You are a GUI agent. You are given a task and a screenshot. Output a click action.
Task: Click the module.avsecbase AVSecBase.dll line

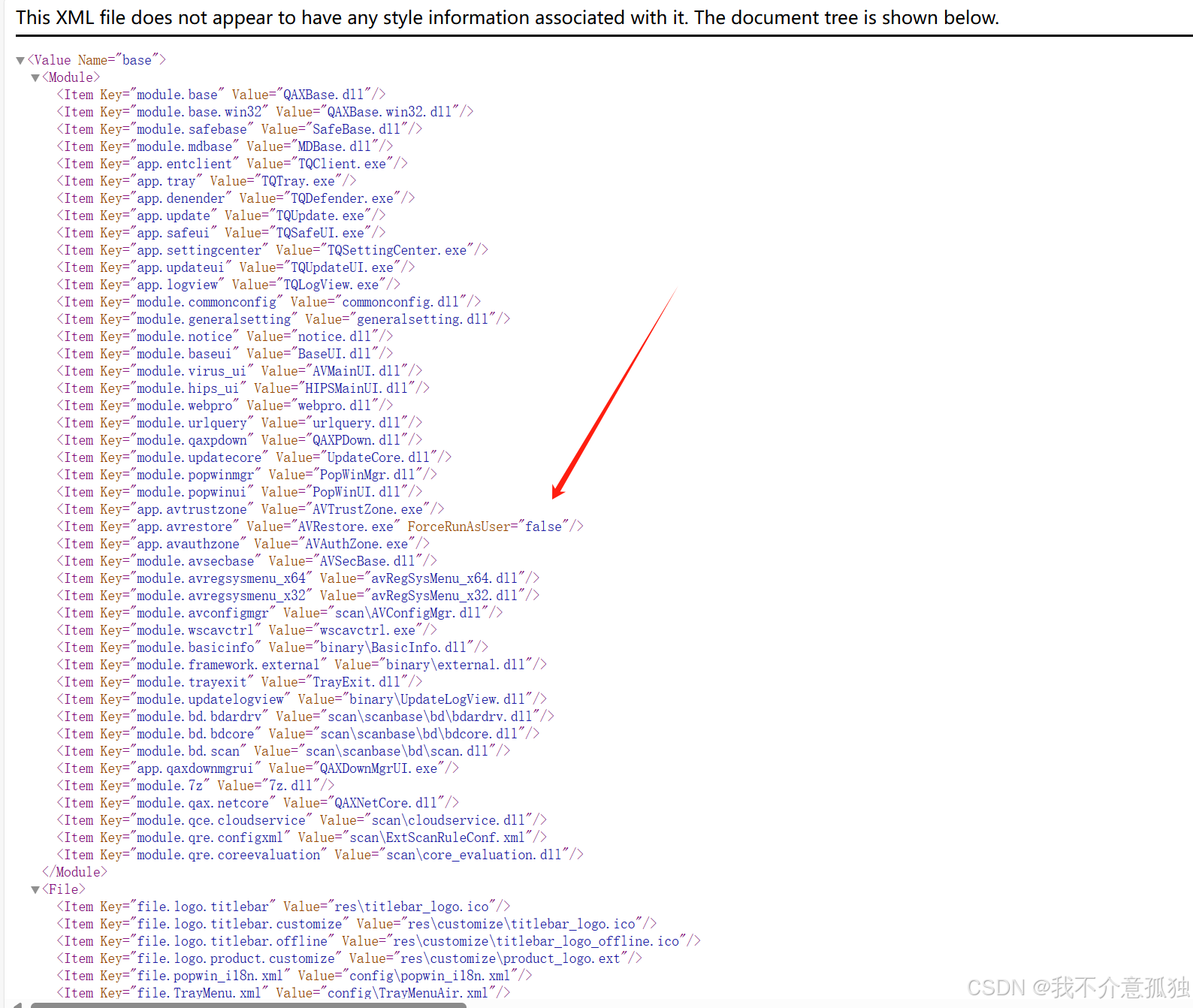tap(247, 561)
